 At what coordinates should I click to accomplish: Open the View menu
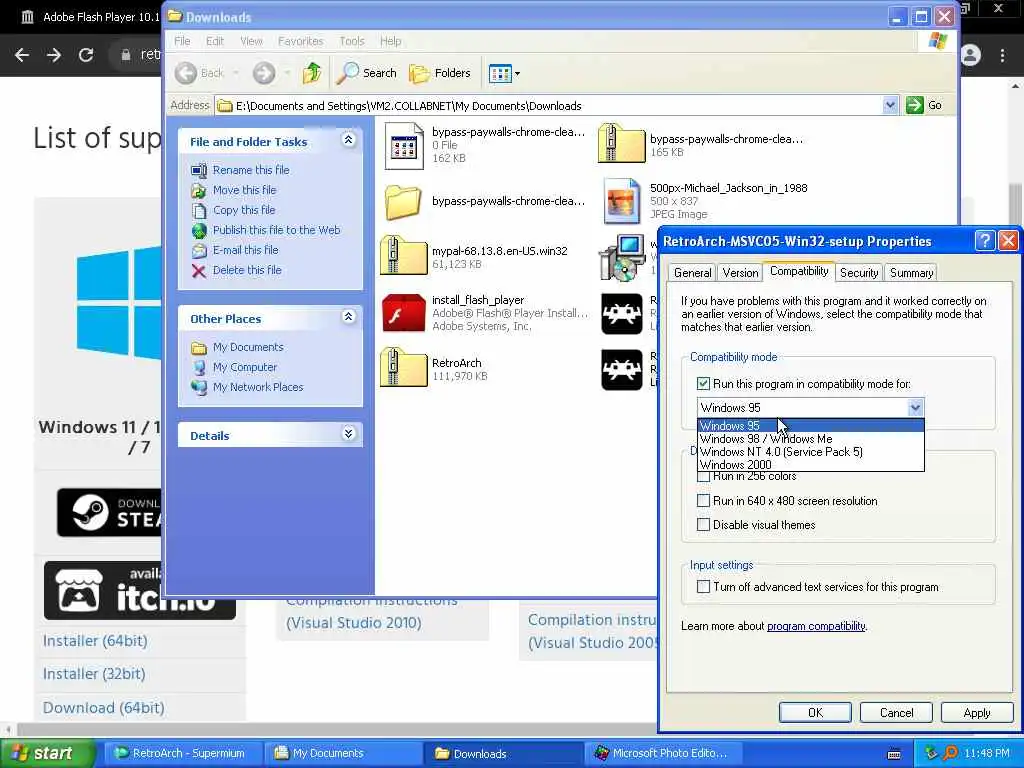251,41
